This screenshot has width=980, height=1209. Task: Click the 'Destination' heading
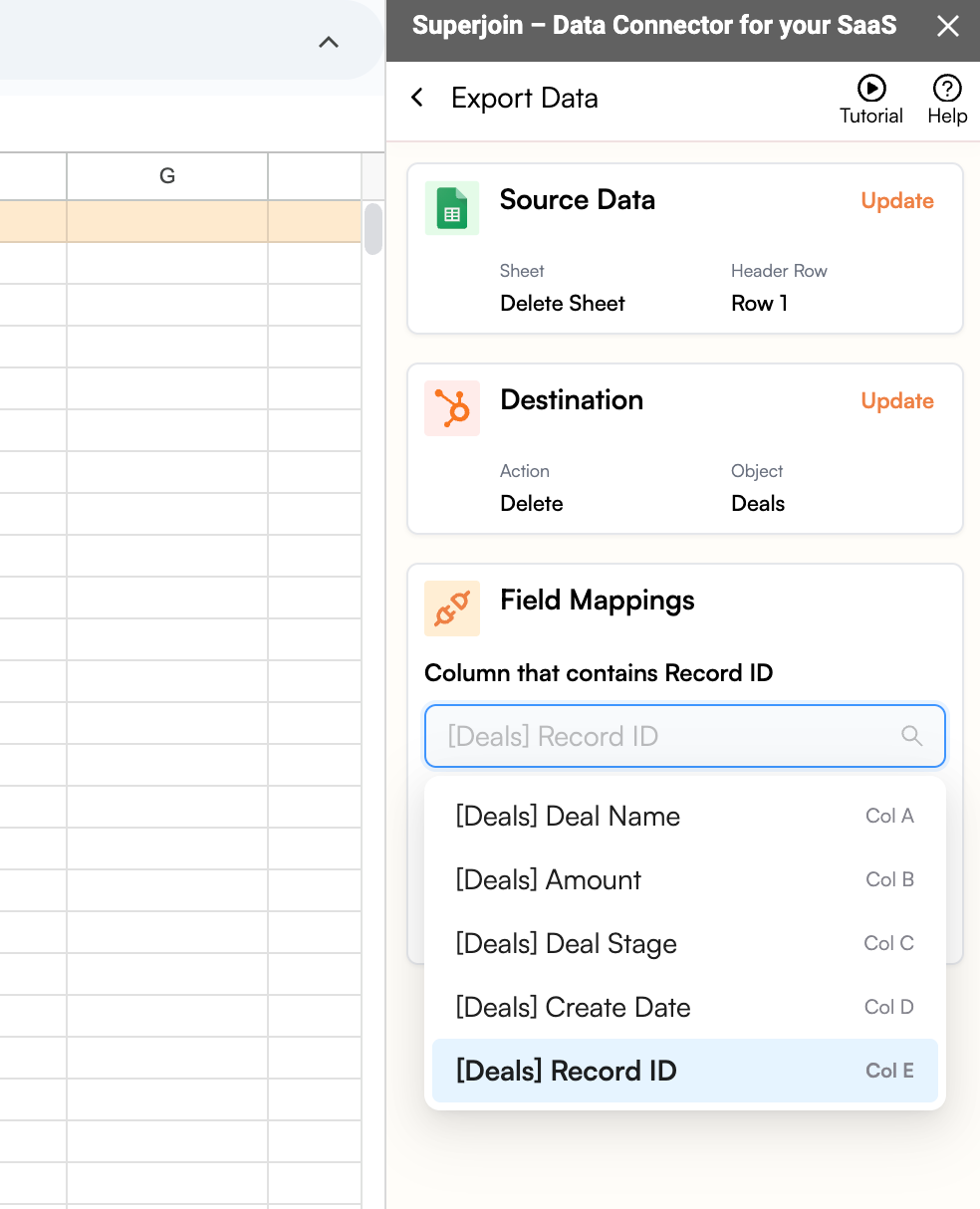[x=572, y=399]
